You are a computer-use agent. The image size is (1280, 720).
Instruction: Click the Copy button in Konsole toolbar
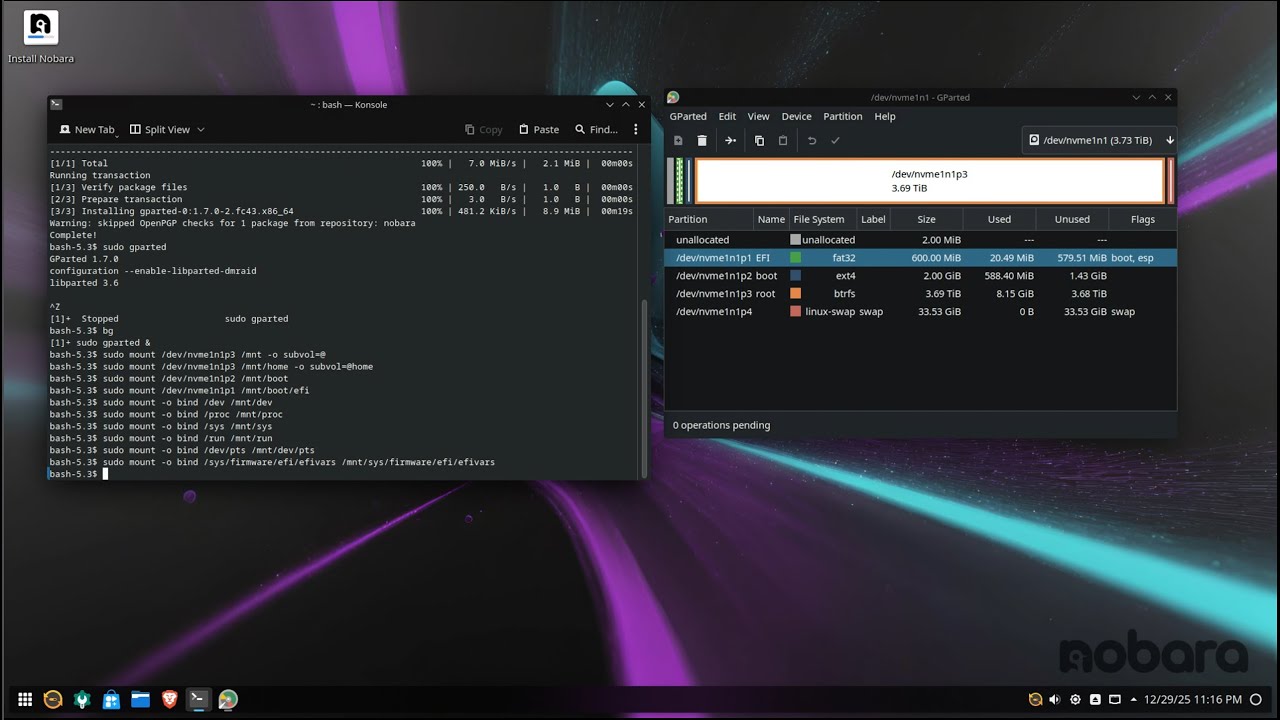tap(484, 130)
